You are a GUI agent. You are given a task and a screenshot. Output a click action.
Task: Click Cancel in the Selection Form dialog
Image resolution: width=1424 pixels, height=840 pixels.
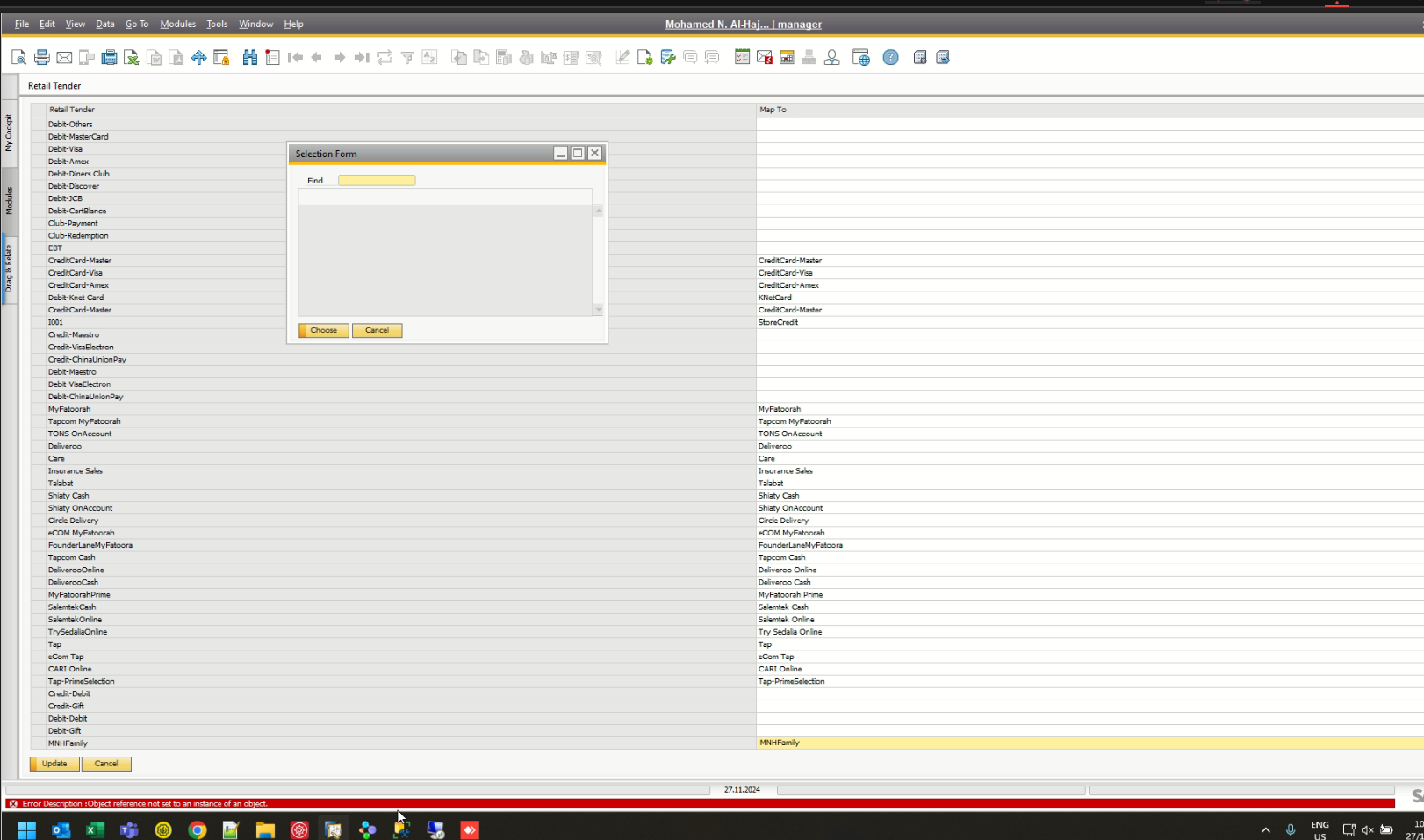tap(377, 331)
